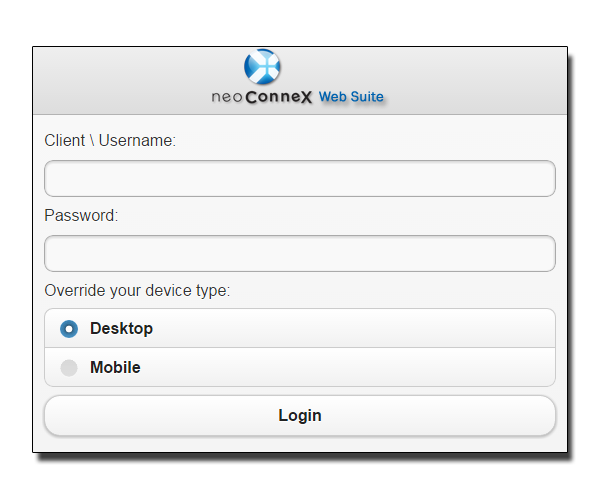Image resolution: width=600 pixels, height=500 pixels.
Task: Click the neoConneX wordmark text
Action: (262, 97)
